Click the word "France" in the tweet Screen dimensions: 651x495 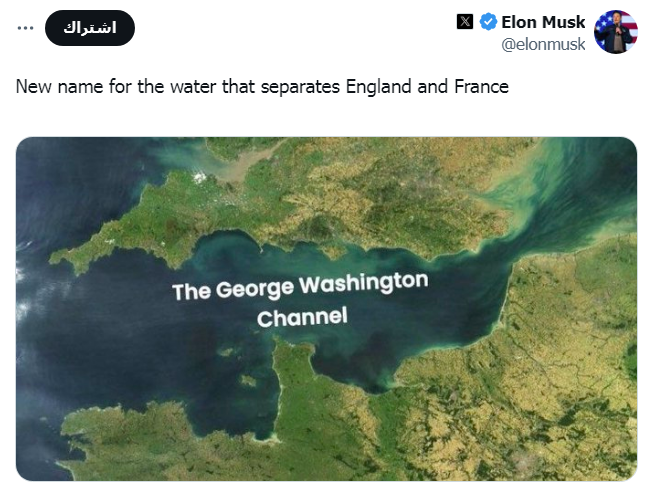pos(480,87)
